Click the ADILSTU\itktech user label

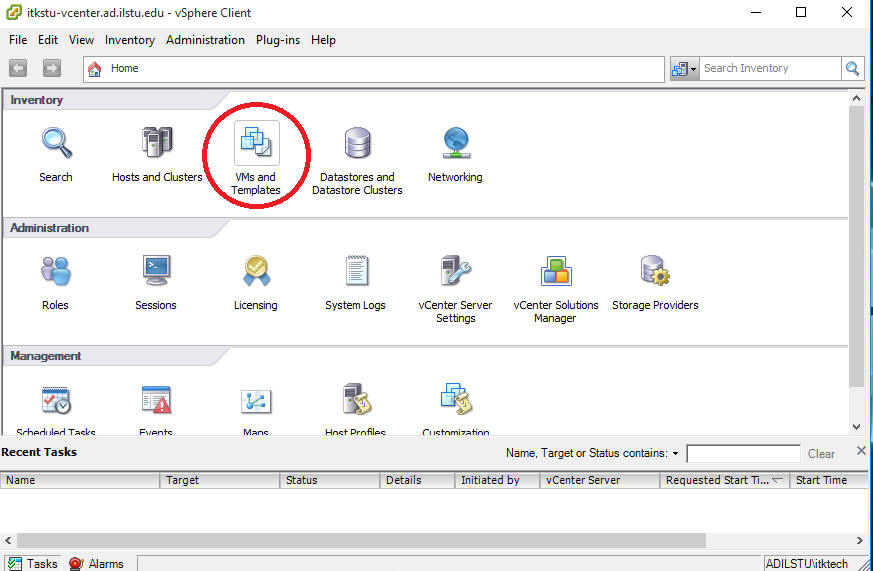(806, 563)
